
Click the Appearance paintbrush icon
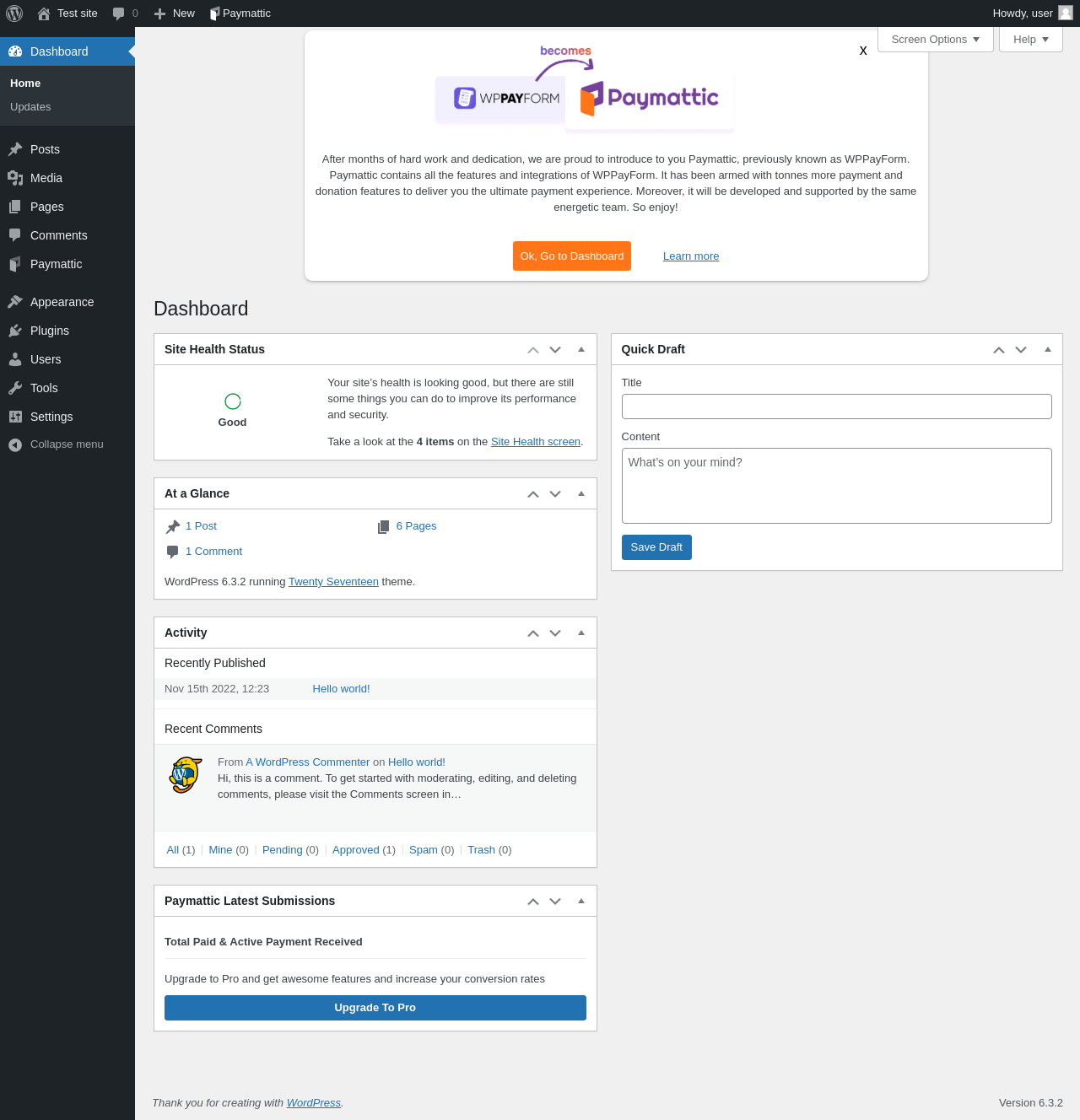point(15,302)
